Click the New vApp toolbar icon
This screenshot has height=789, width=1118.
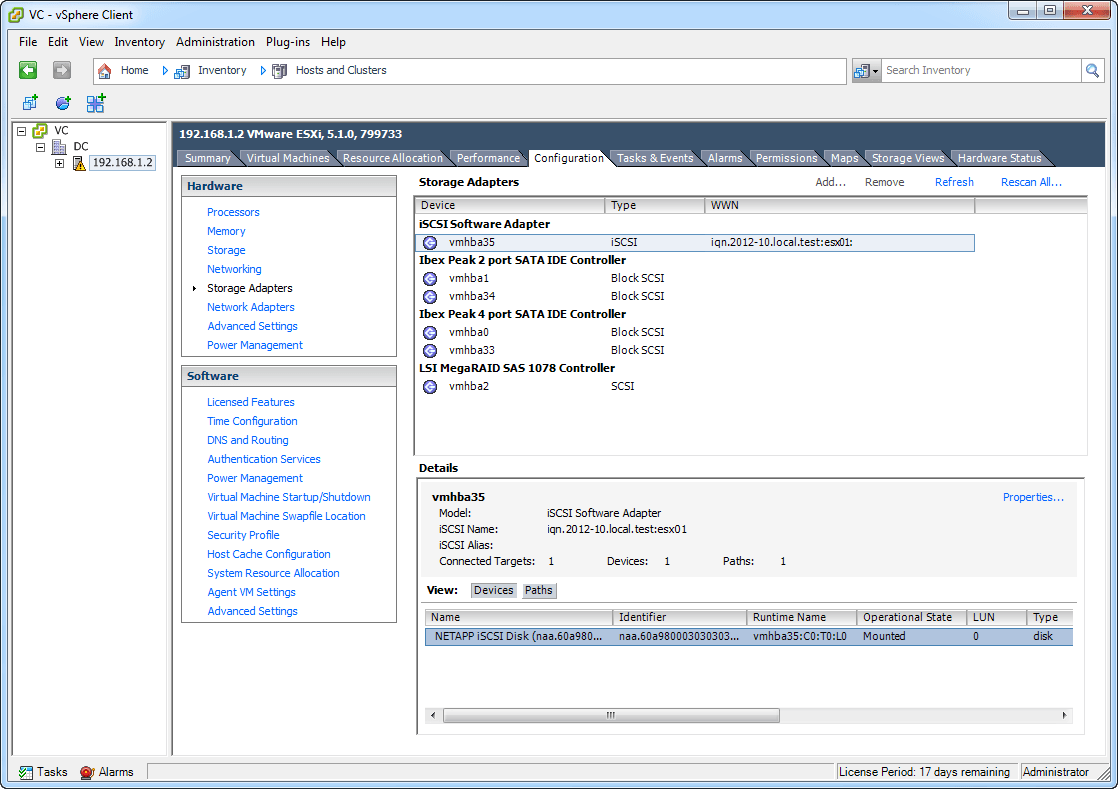point(96,103)
